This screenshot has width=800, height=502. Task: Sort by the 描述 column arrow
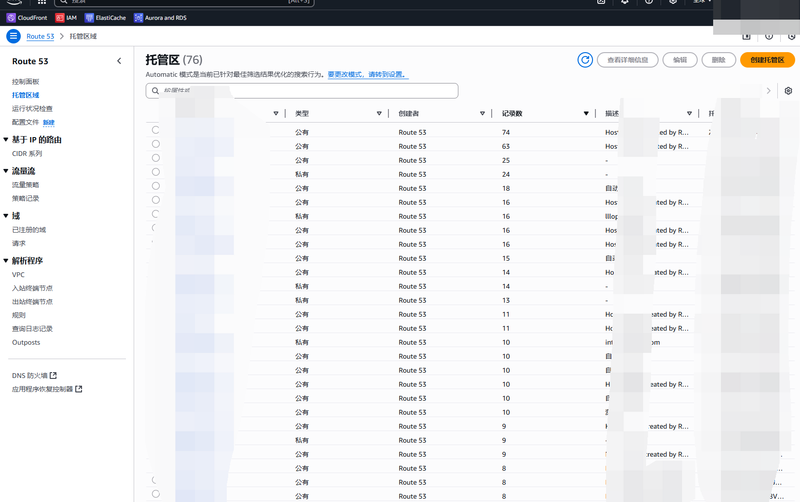[x=689, y=113]
